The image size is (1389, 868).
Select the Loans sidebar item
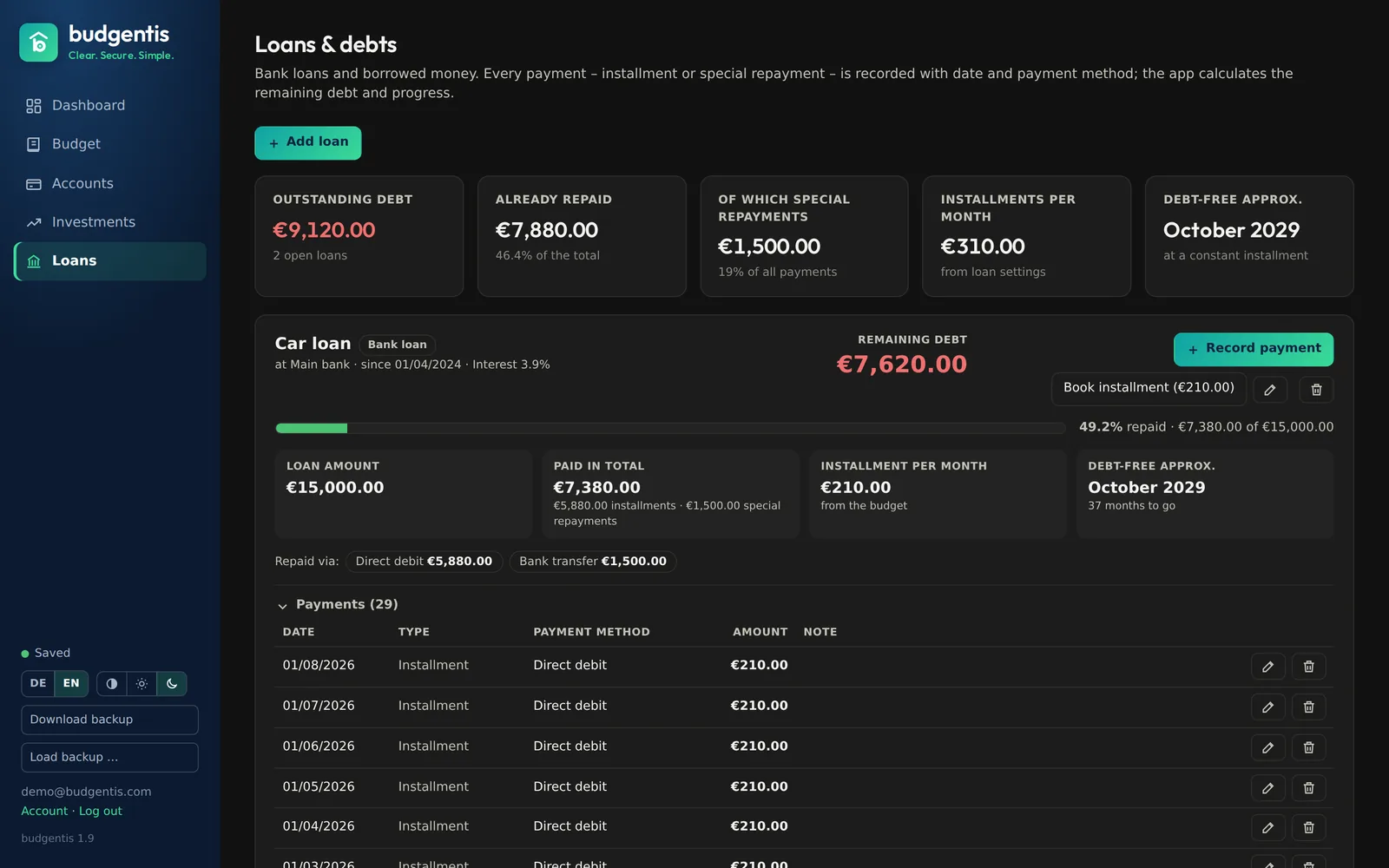pyautogui.click(x=109, y=261)
